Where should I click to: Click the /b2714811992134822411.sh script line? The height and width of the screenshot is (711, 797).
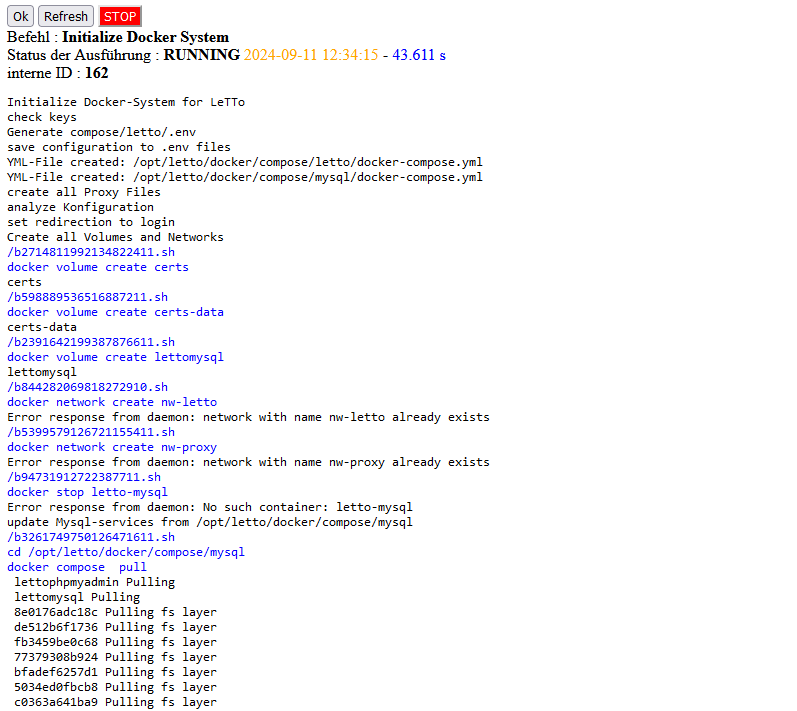coord(91,252)
